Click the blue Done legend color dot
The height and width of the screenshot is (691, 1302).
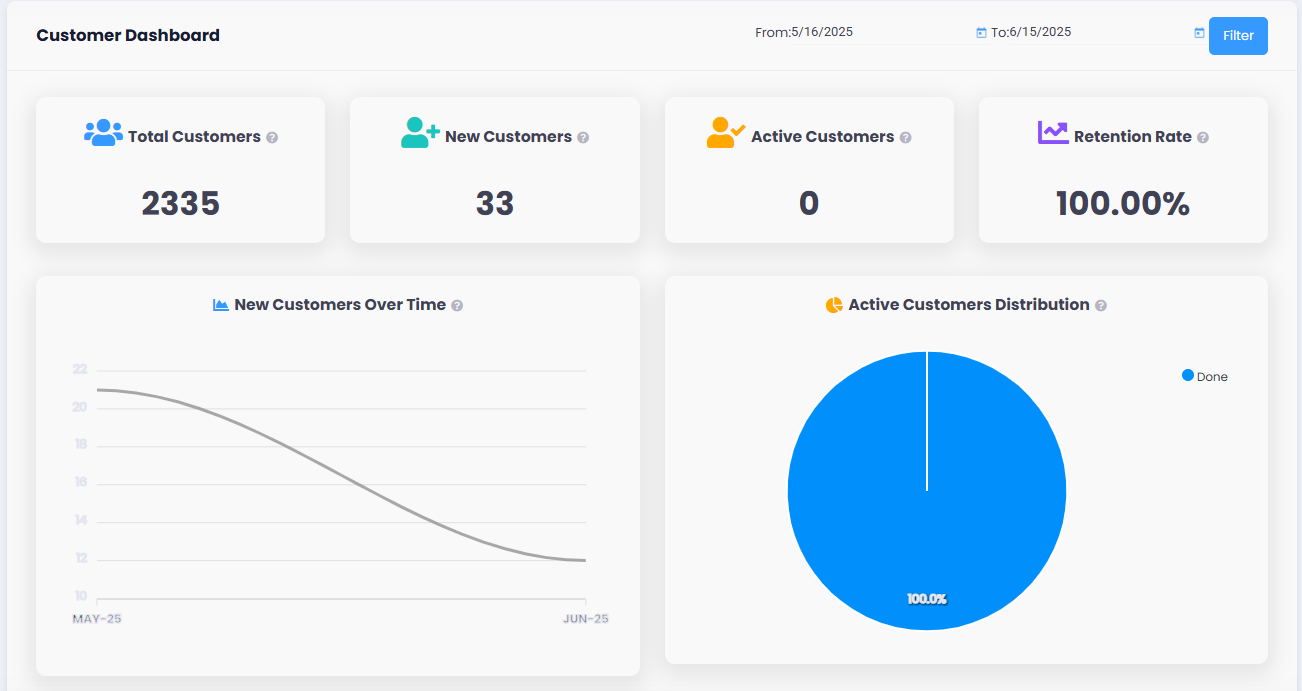click(1188, 375)
